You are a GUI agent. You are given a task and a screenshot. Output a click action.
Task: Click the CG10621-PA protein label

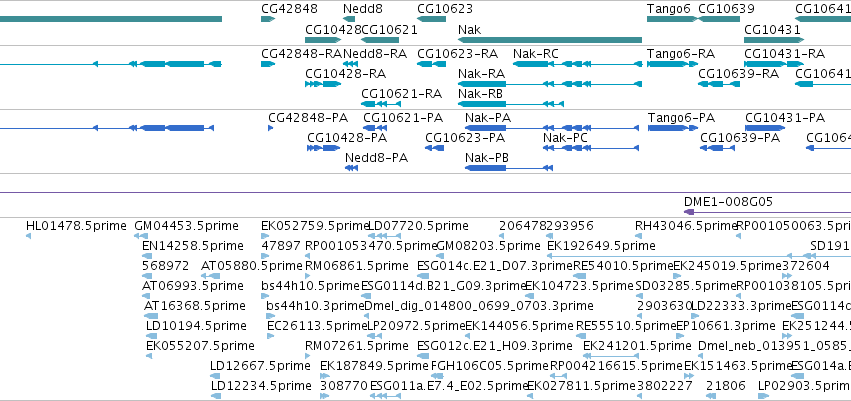(403, 118)
